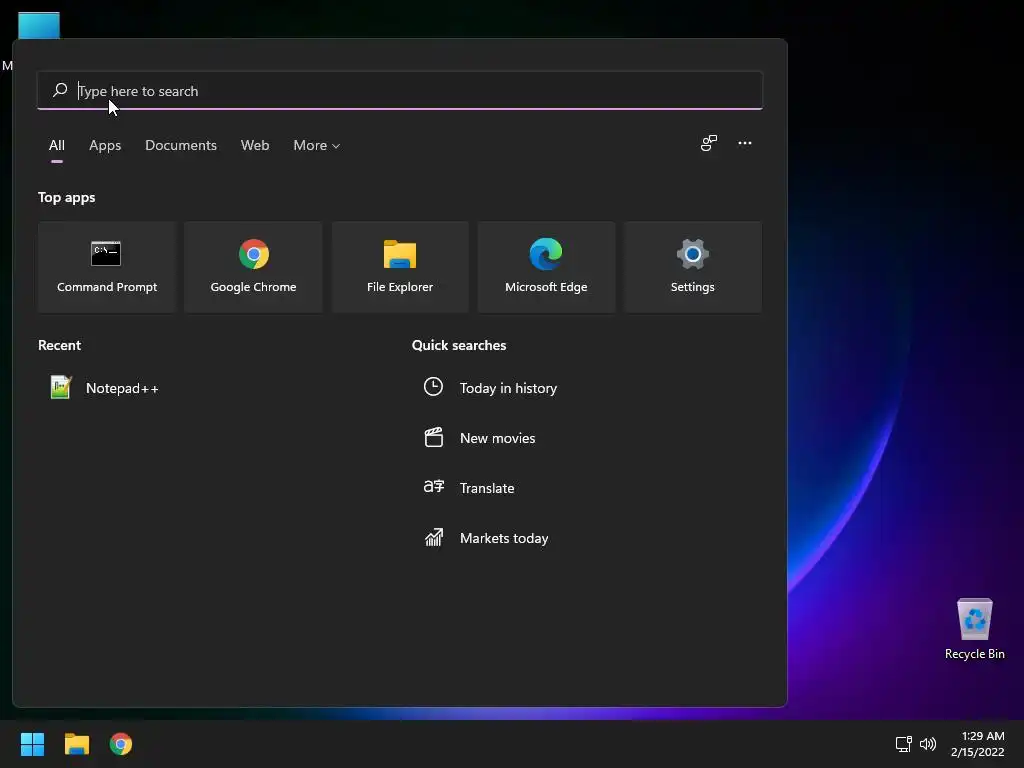The image size is (1024, 768).
Task: Expand the More dropdown filter
Action: tap(317, 145)
